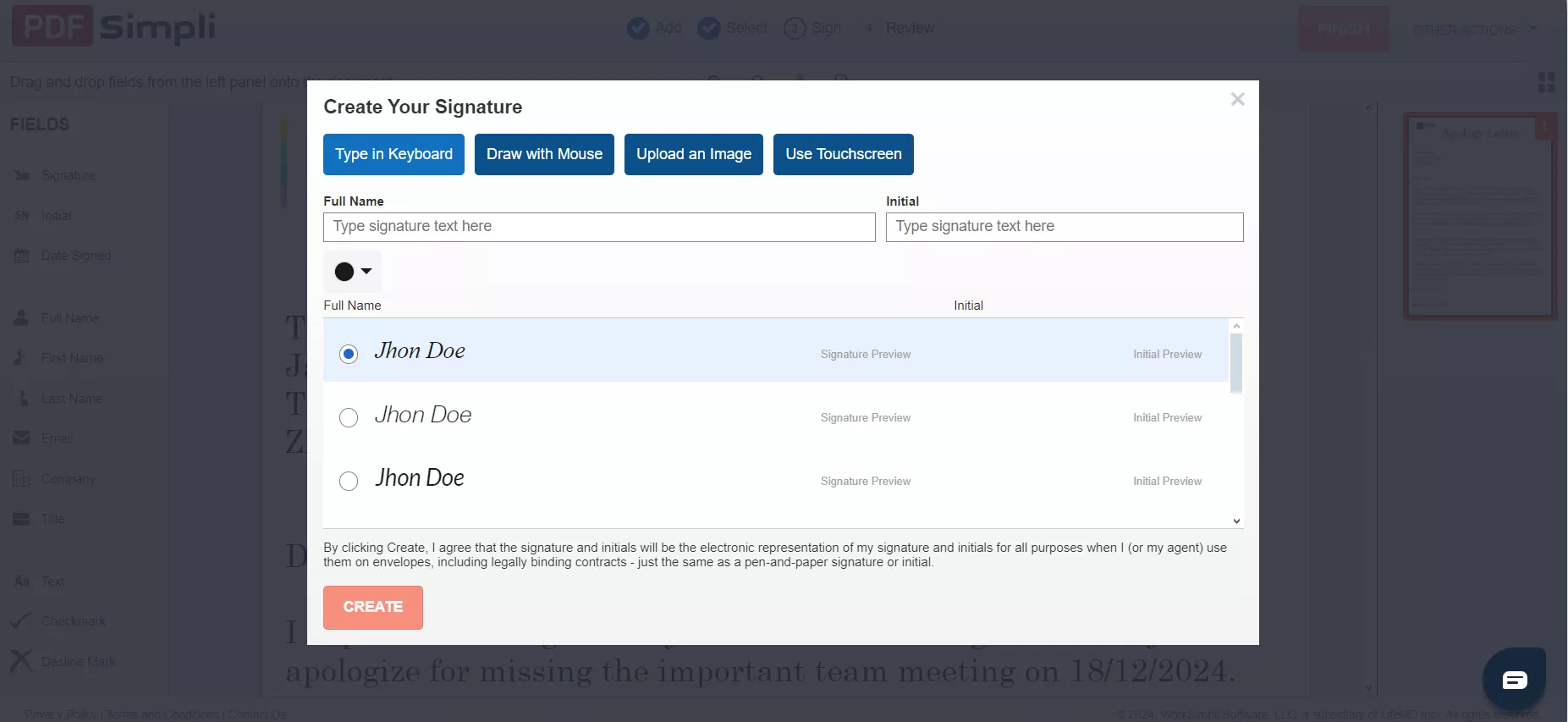Click the chat support bubble icon
The height and width of the screenshot is (722, 1568).
[x=1514, y=680]
